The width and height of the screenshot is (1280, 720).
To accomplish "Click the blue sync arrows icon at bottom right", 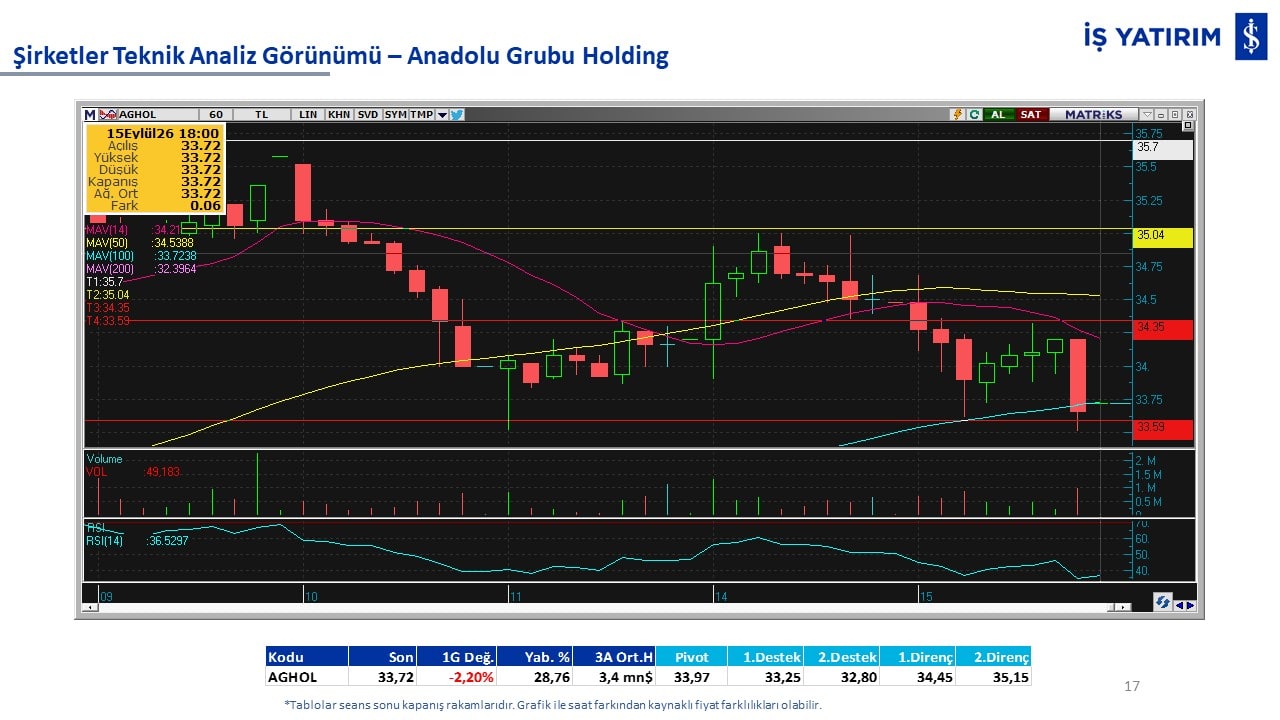I will coord(1163,602).
